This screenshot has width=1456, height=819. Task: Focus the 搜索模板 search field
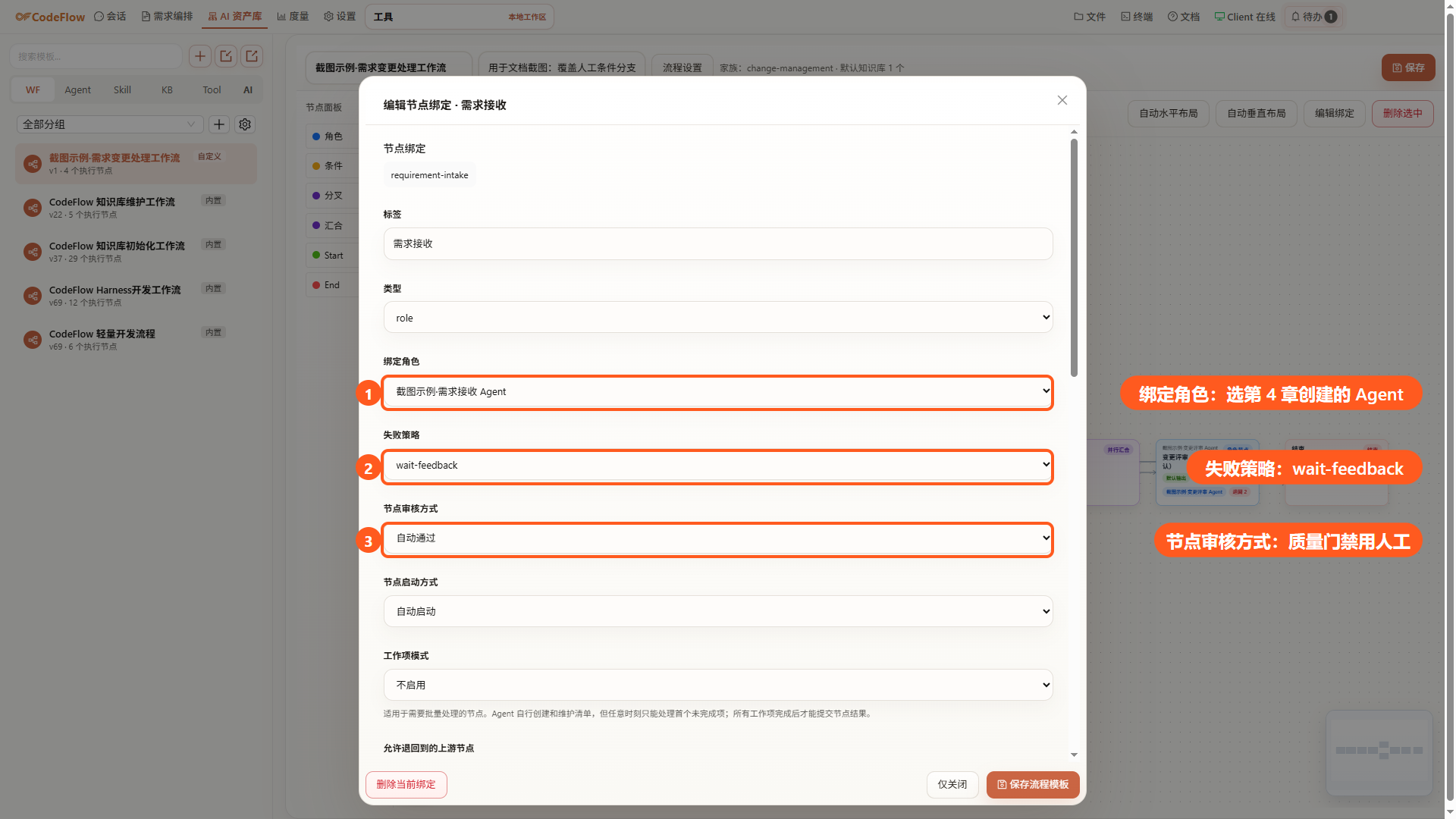pos(96,56)
